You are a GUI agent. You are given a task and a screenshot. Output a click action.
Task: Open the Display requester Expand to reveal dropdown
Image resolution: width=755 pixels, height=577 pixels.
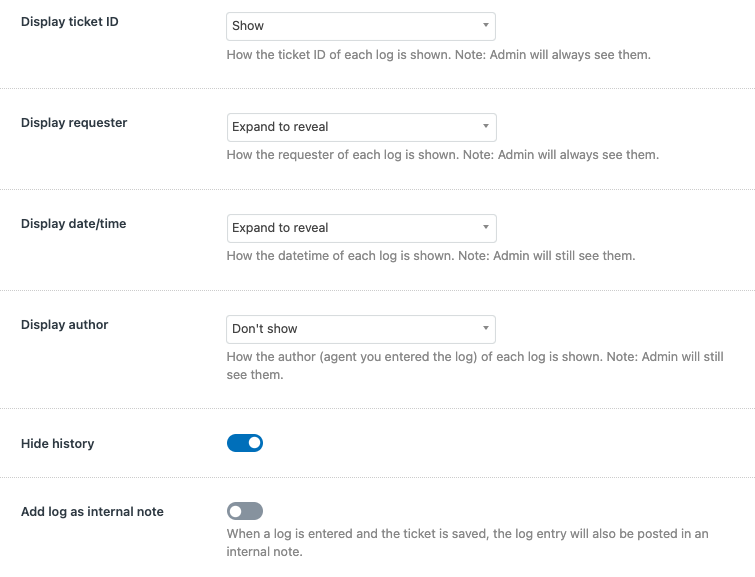pos(361,127)
